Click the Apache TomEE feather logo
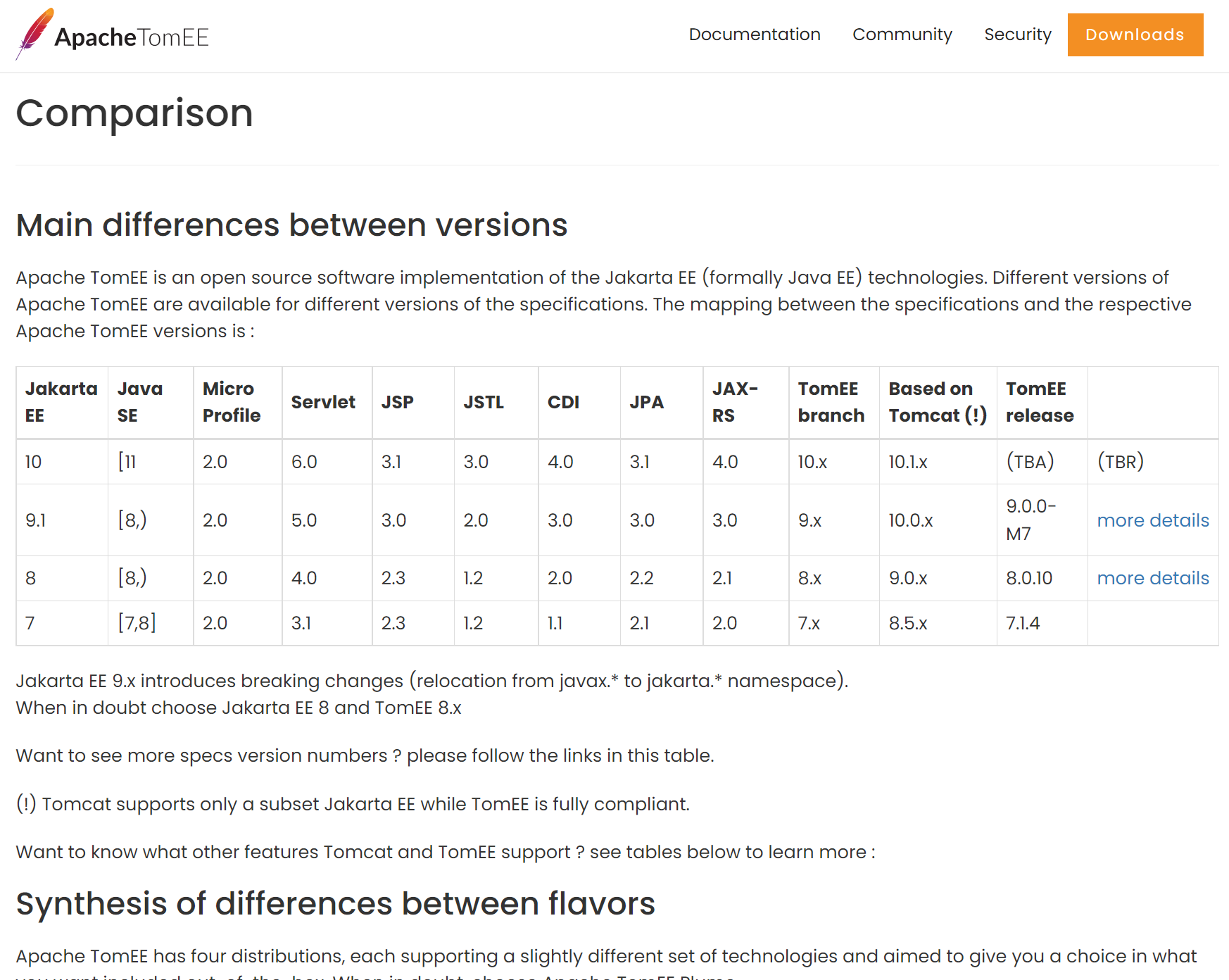The width and height of the screenshot is (1229, 980). (112, 34)
